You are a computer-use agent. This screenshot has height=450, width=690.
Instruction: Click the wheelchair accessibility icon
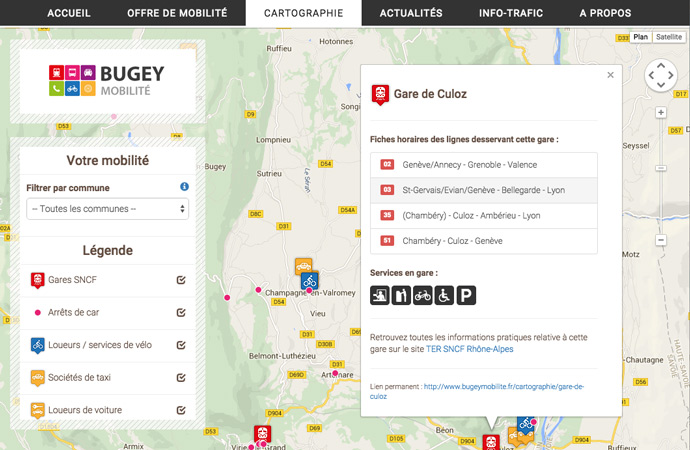(444, 295)
